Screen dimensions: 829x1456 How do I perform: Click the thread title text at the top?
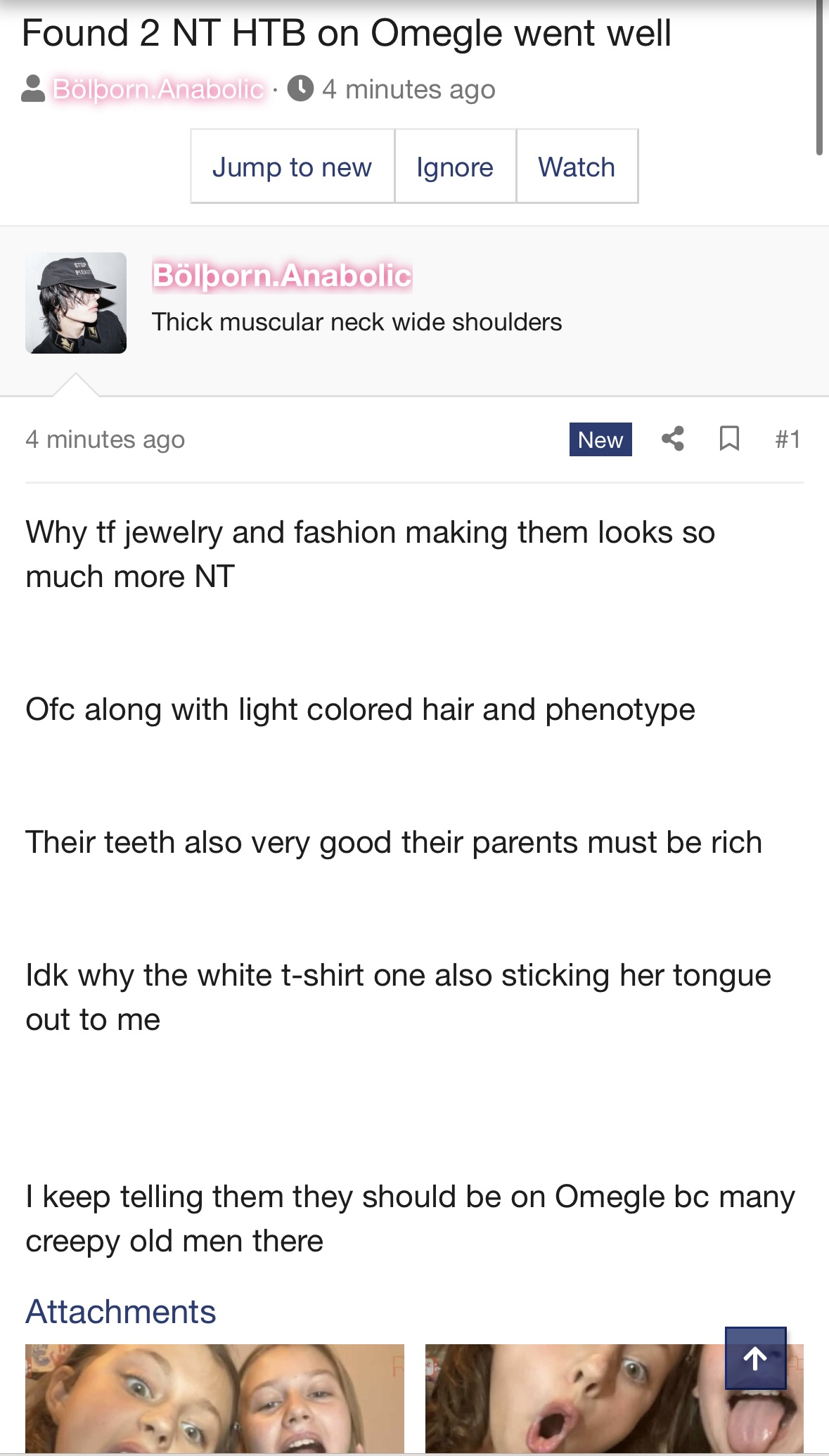coord(347,33)
